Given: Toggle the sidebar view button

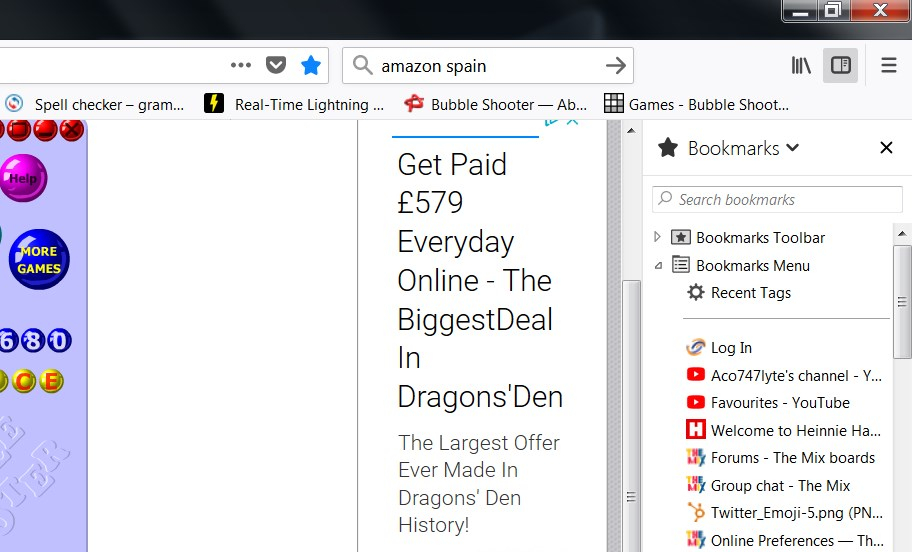Looking at the screenshot, I should pyautogui.click(x=840, y=65).
